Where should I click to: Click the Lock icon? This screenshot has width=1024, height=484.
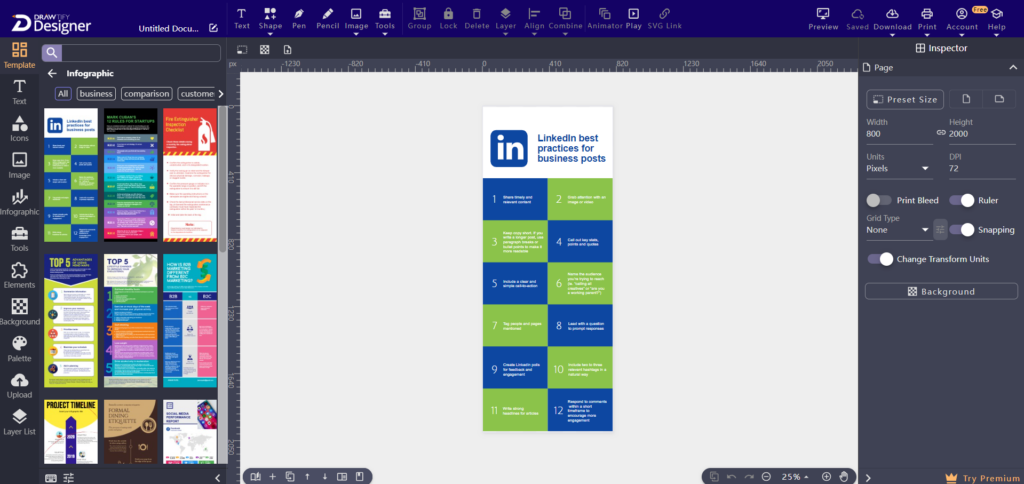pos(448,18)
